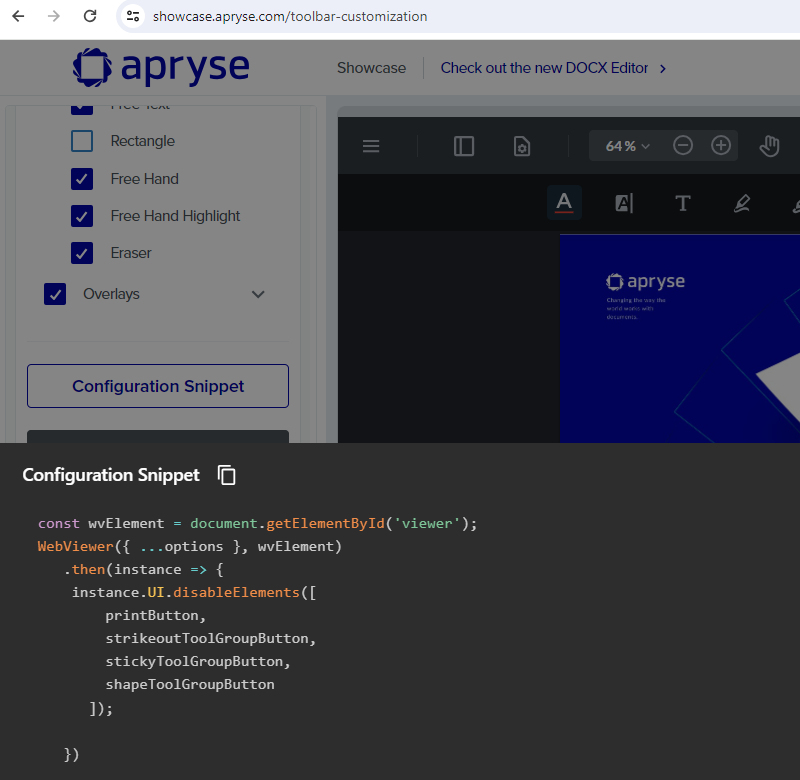Open the page settings icon in the toolbar
This screenshot has height=780, width=800.
click(x=521, y=146)
